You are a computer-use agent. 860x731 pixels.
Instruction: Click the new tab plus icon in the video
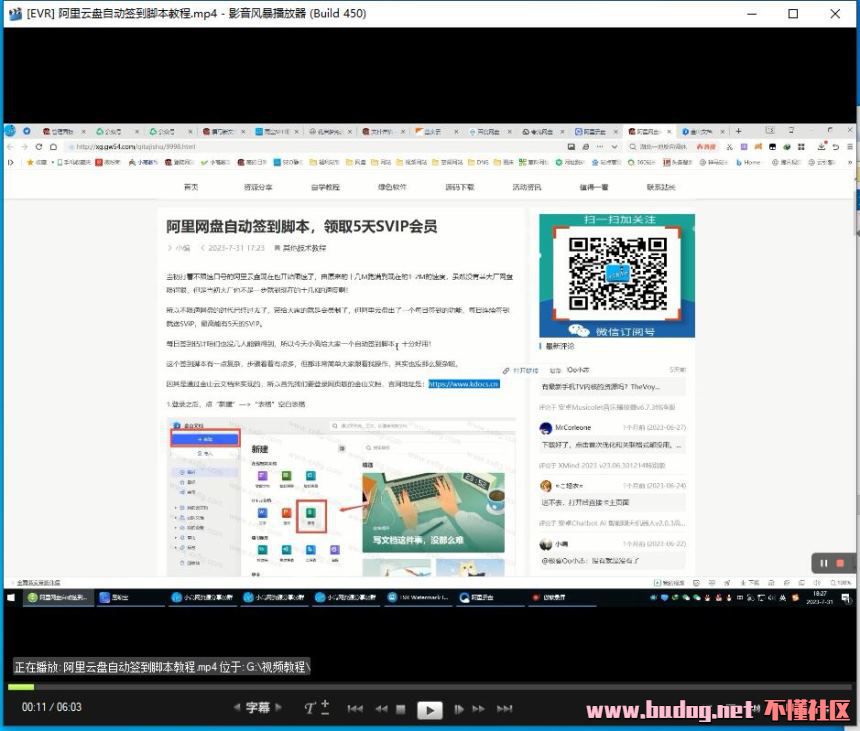click(738, 131)
